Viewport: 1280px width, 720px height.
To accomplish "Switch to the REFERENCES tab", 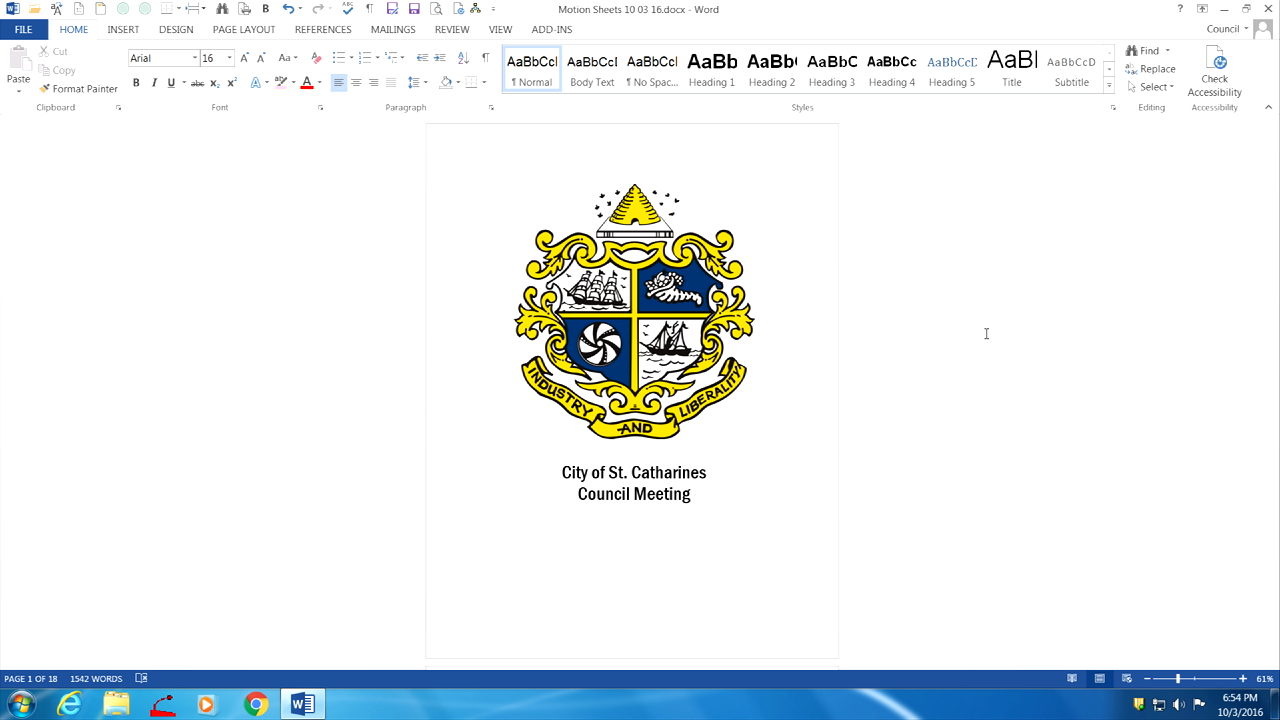I will point(323,30).
